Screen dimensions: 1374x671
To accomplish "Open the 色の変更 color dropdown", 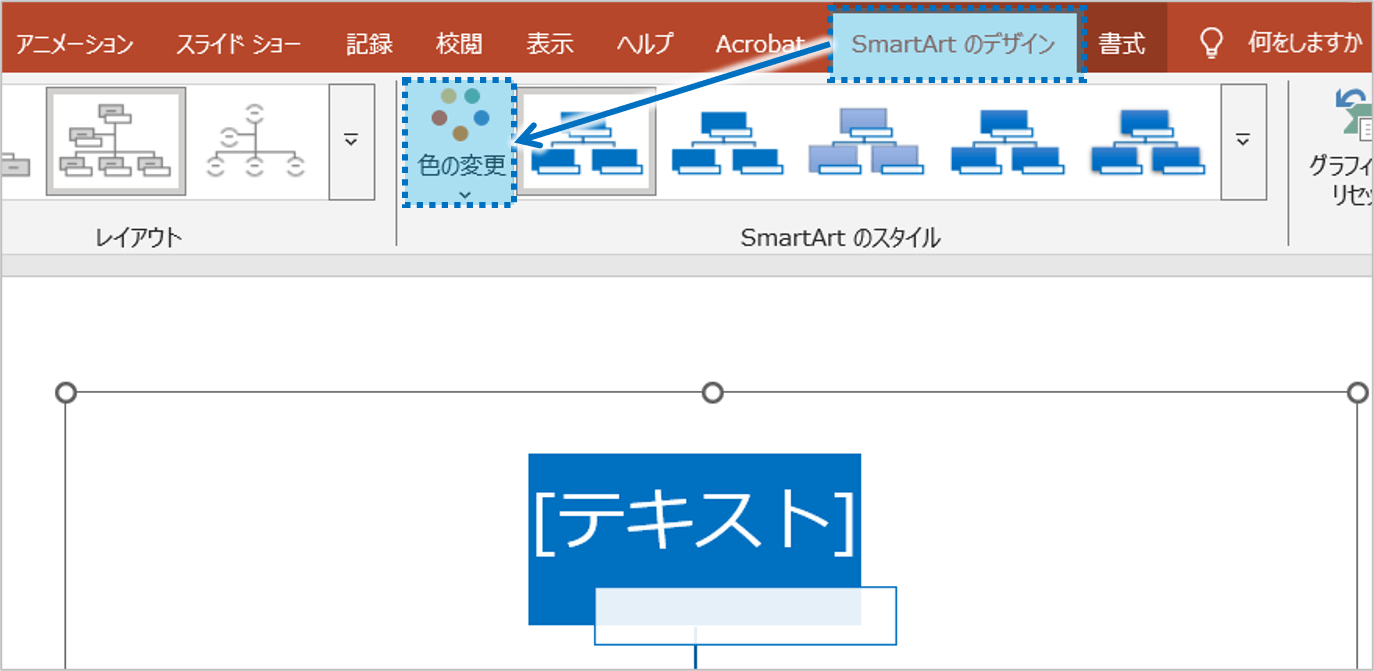I will pos(460,144).
